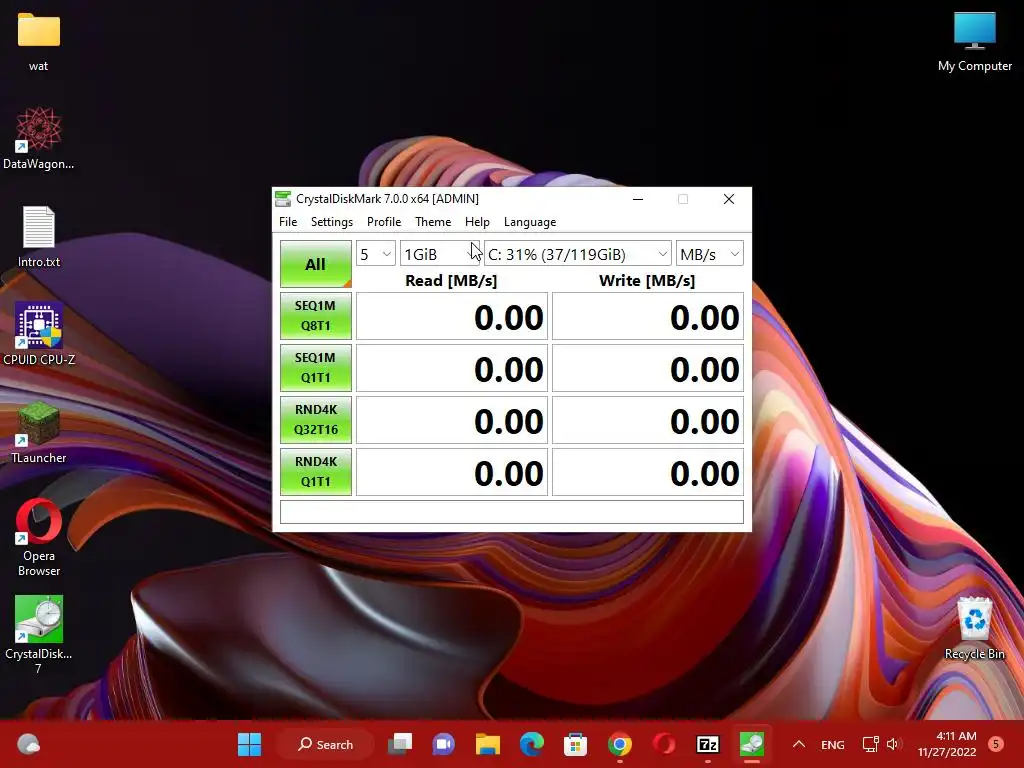Click the CrystalDiskMark title bar icon
1024x768 pixels.
pos(283,199)
